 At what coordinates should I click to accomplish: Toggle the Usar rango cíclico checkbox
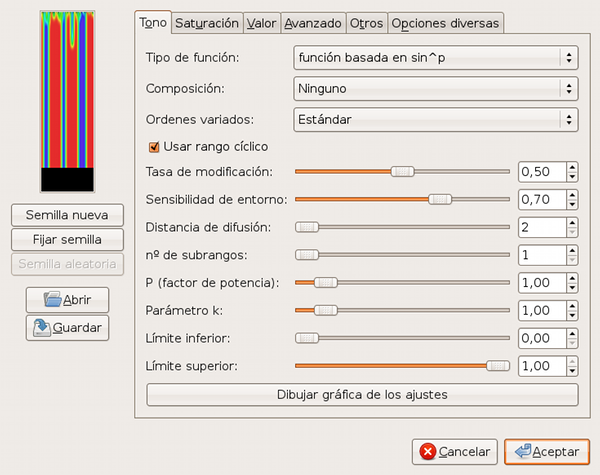(x=154, y=146)
